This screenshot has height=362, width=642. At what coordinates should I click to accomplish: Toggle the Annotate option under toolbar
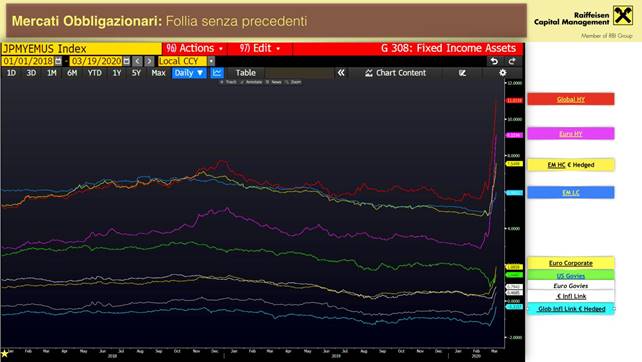pyautogui.click(x=251, y=82)
